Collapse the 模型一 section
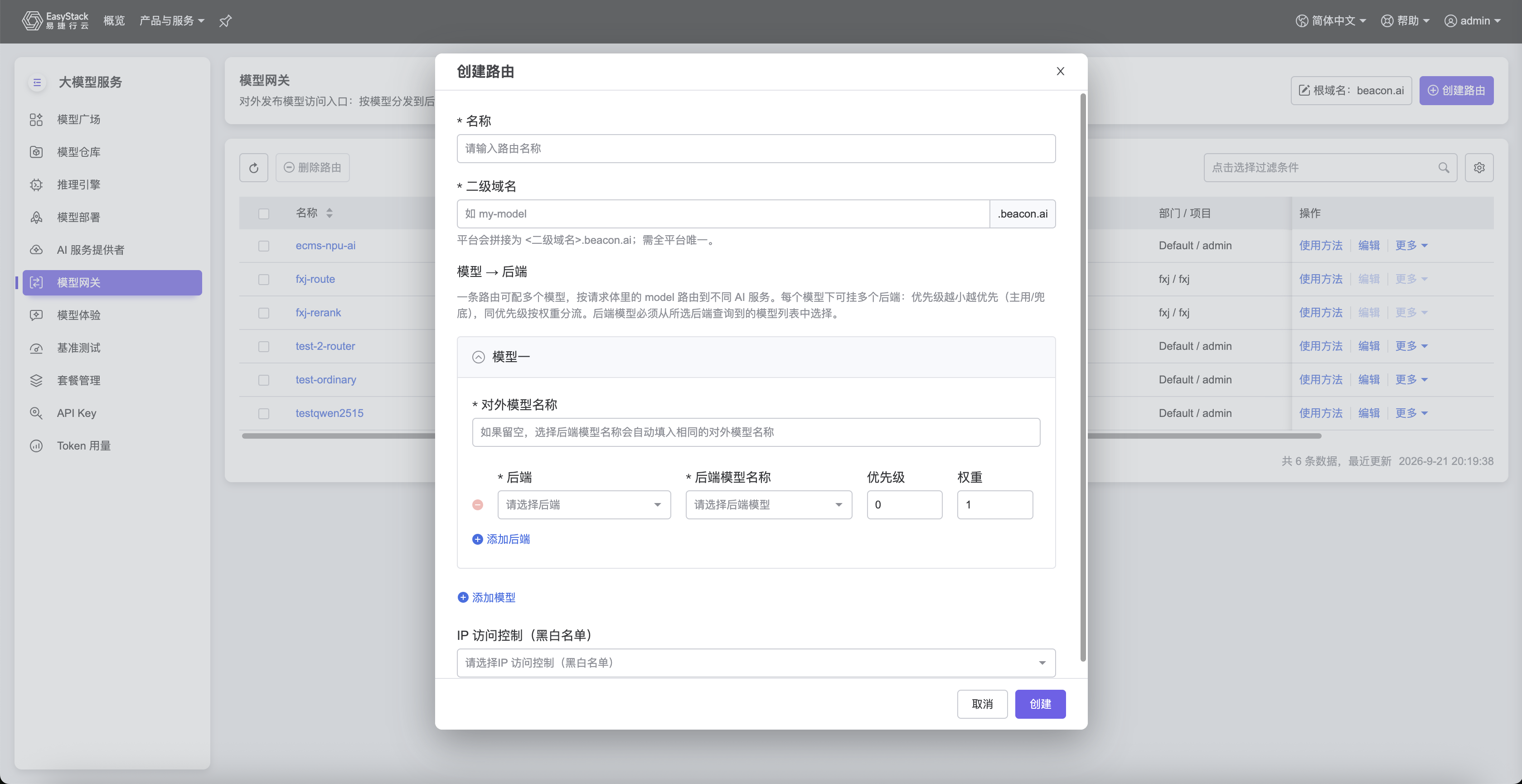This screenshot has height=784, width=1522. coord(479,357)
